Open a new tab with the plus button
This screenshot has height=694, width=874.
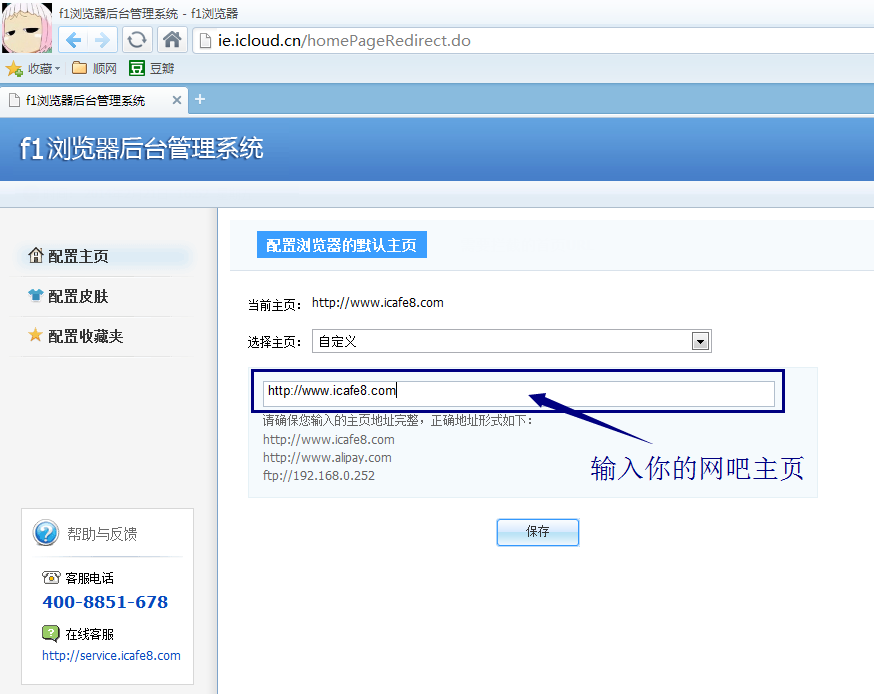point(200,99)
